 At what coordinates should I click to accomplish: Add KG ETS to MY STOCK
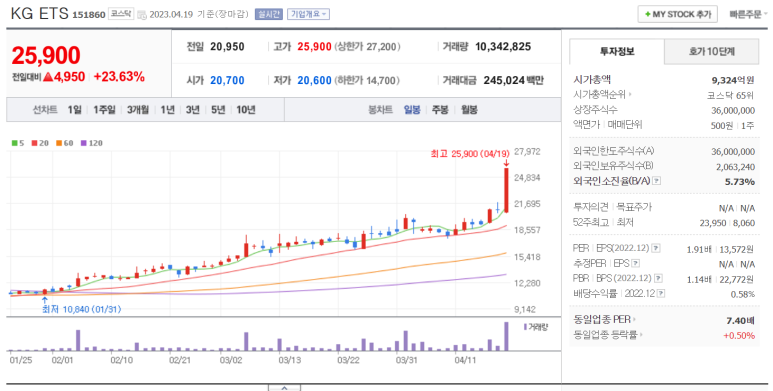click(677, 14)
